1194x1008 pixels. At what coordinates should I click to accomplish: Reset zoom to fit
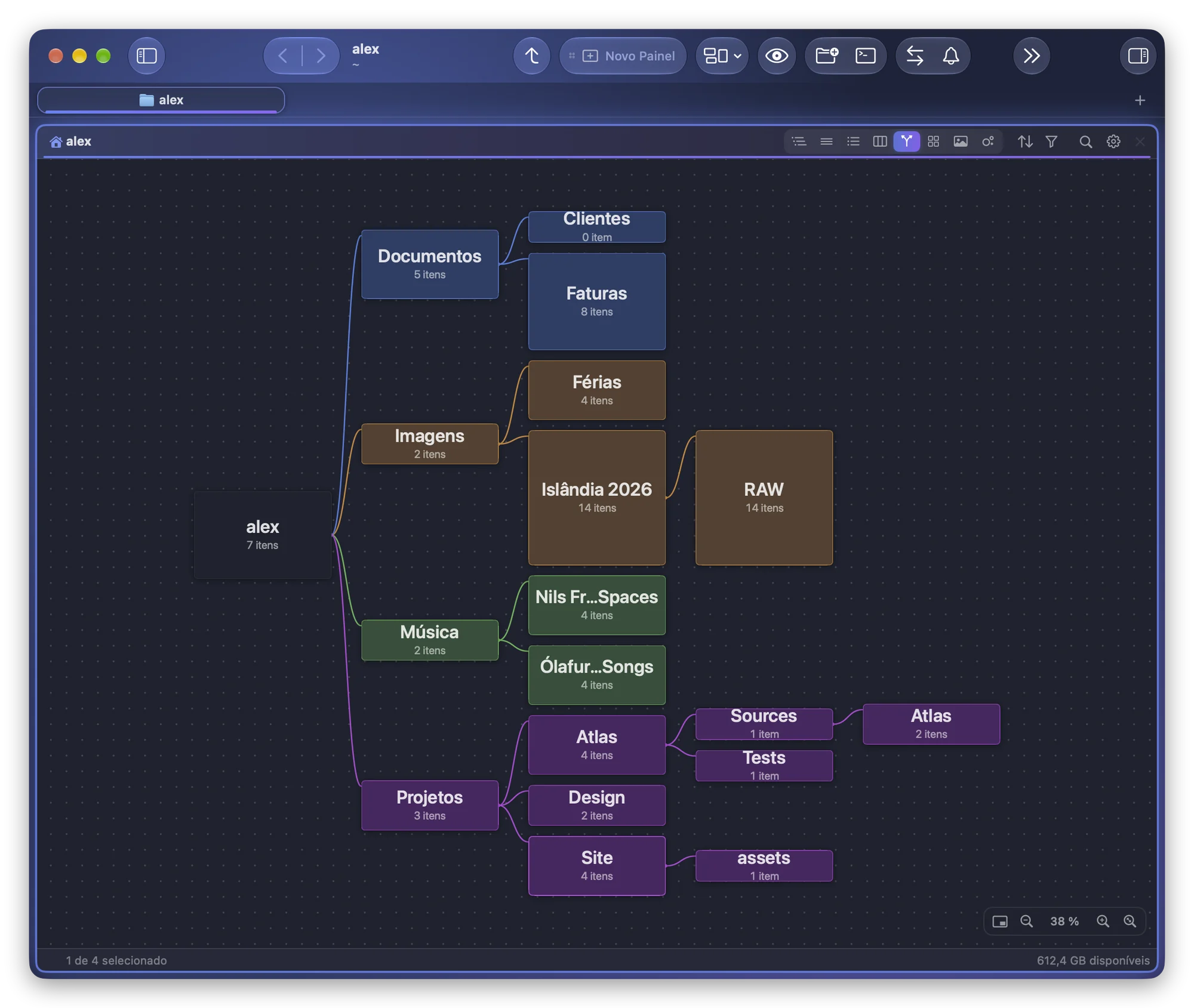(x=1130, y=921)
